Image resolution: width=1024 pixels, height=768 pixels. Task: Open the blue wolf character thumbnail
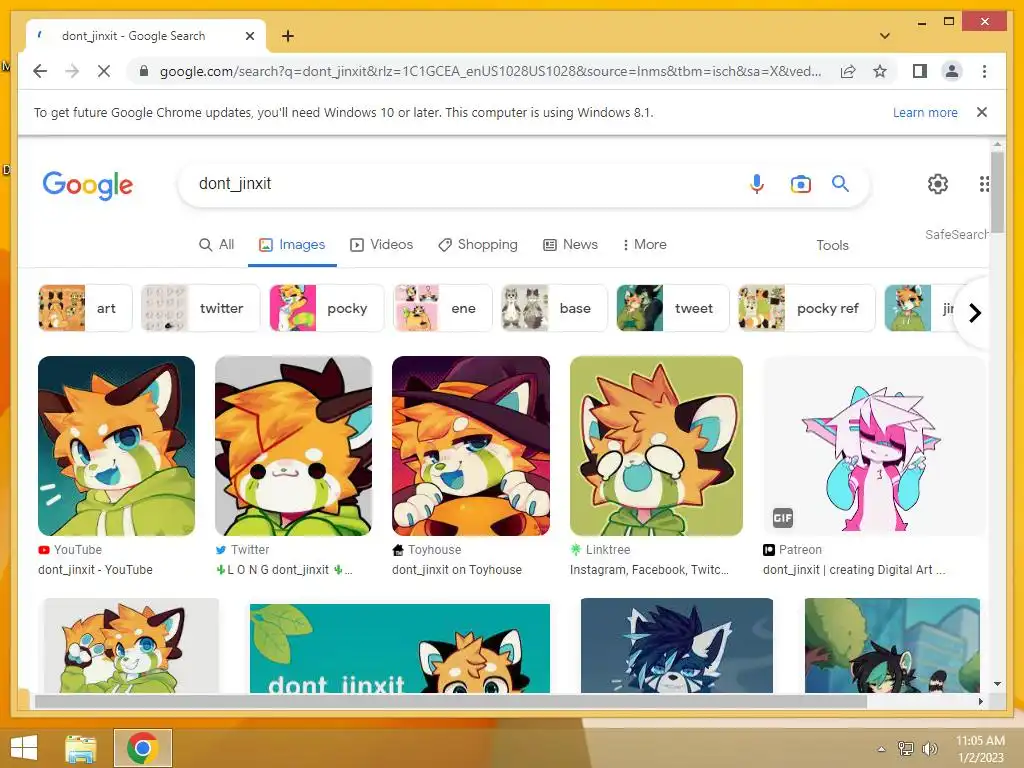[677, 645]
